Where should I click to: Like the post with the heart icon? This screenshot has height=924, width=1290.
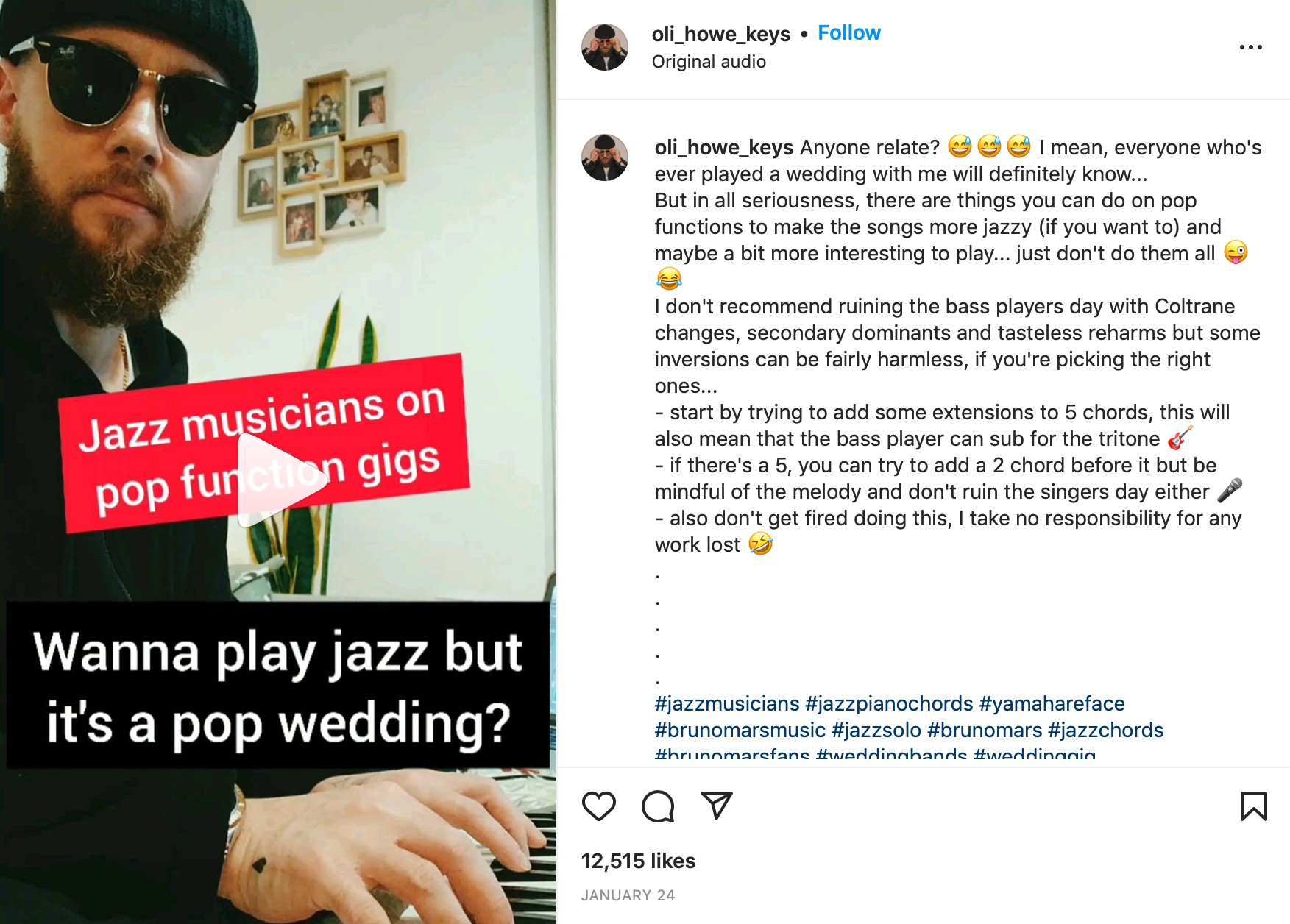(598, 806)
